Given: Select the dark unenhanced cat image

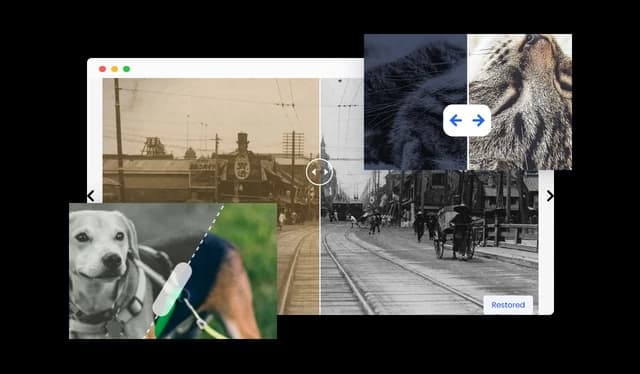Looking at the screenshot, I should (x=415, y=102).
